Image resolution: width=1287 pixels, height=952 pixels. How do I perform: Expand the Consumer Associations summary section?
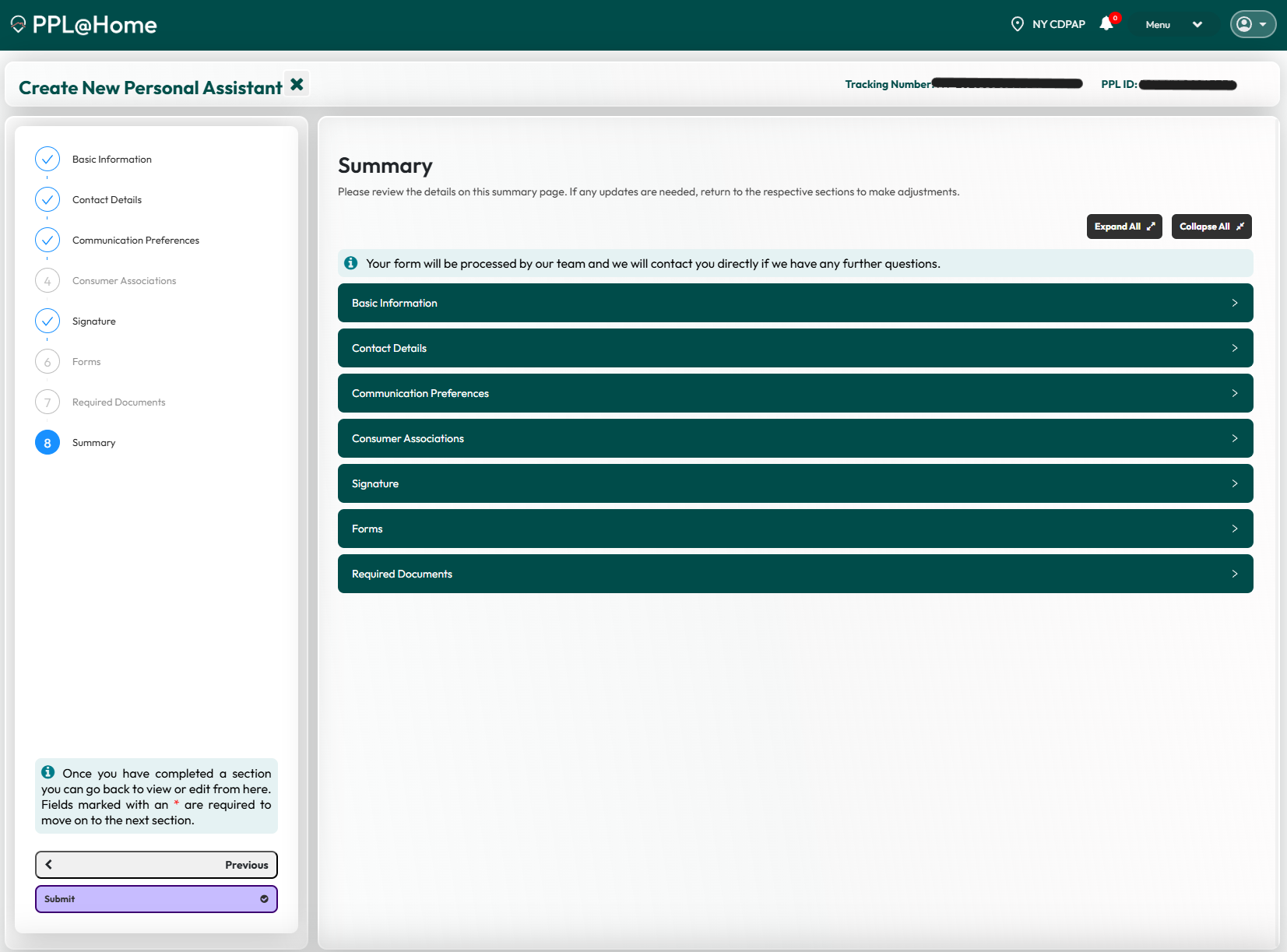[795, 438]
